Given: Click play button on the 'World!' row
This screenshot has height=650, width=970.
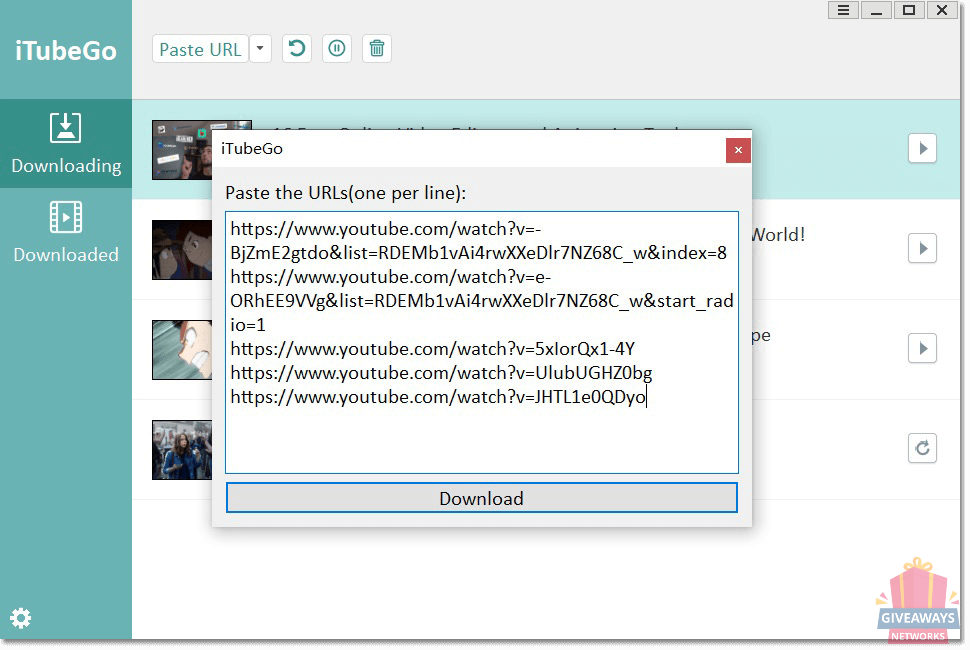Looking at the screenshot, I should [x=922, y=249].
